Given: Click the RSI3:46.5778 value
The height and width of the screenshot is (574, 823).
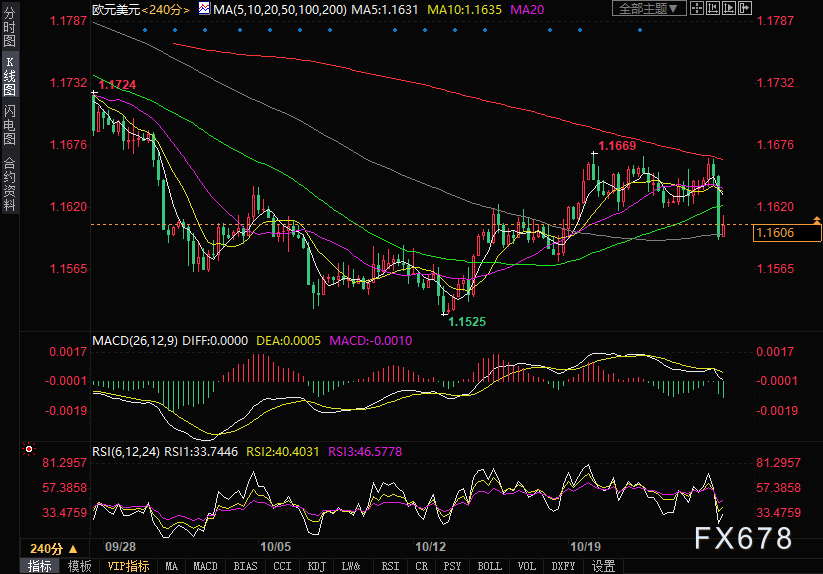Looking at the screenshot, I should point(365,451).
